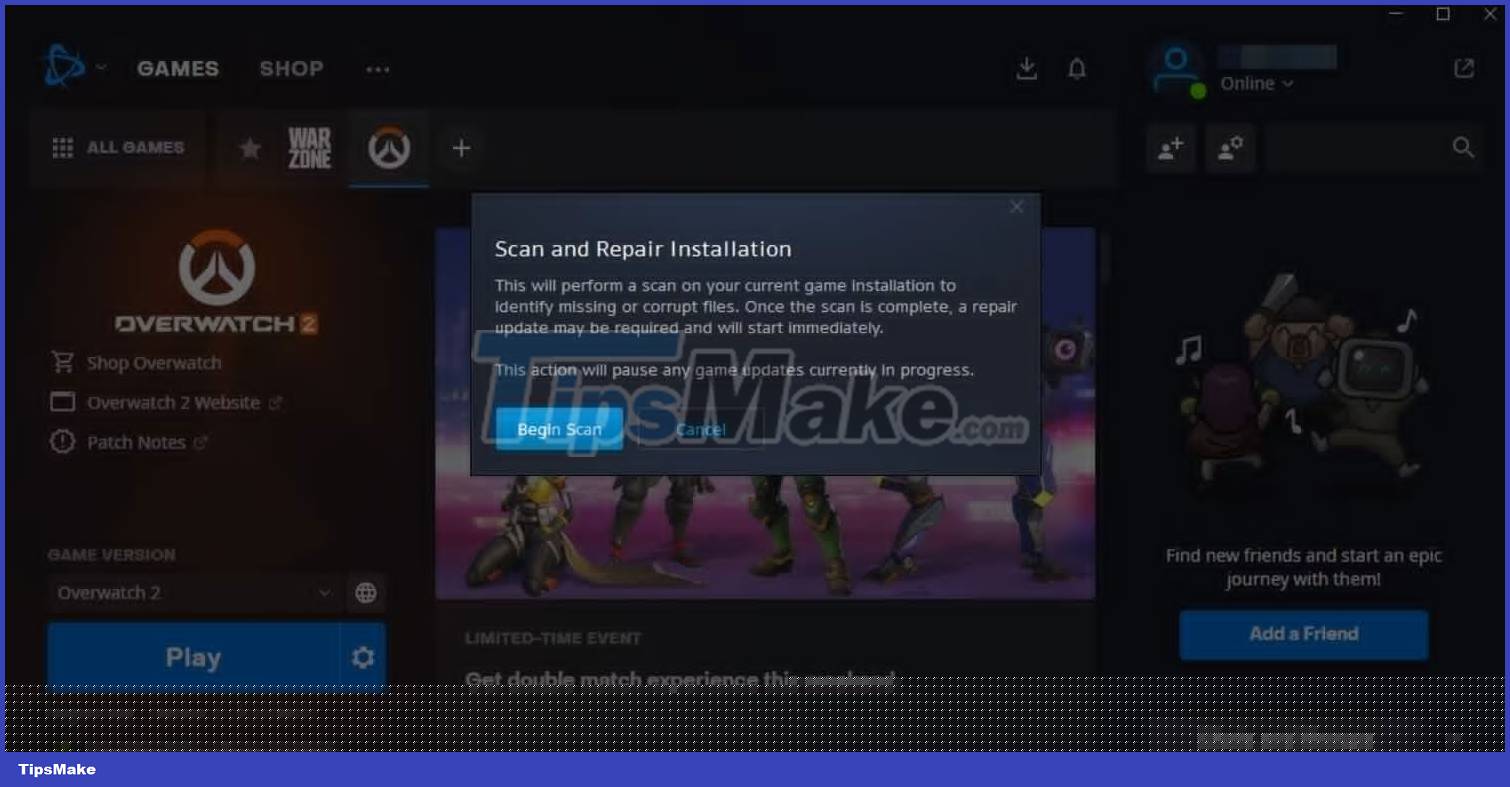Open the social settings icon

(x=1230, y=148)
